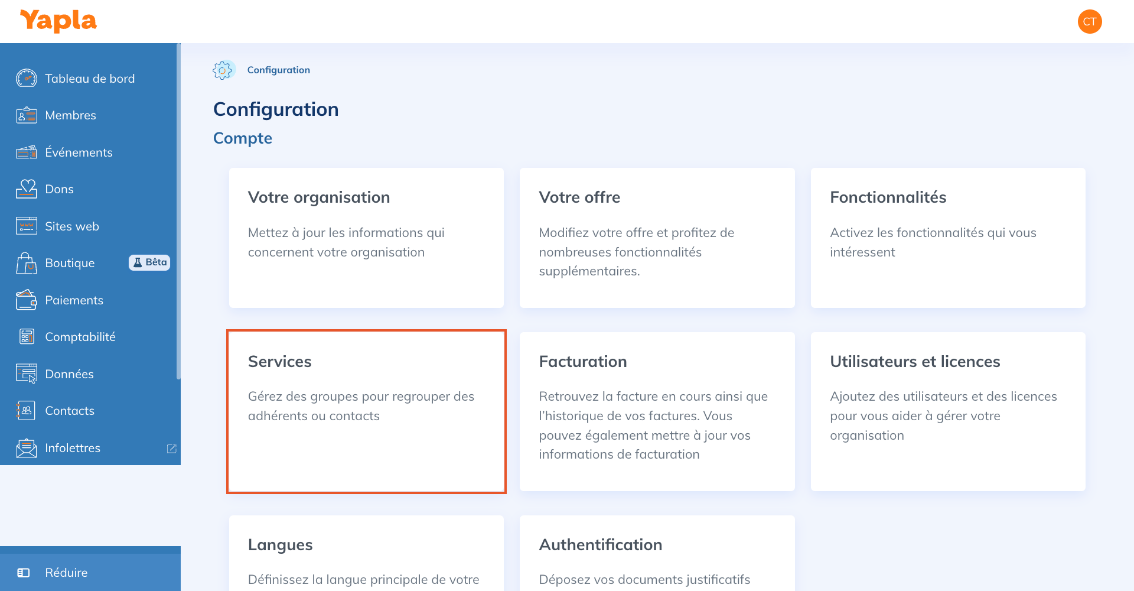Click text 'Ajoutez des utilisateurs et des licences'

point(943,396)
